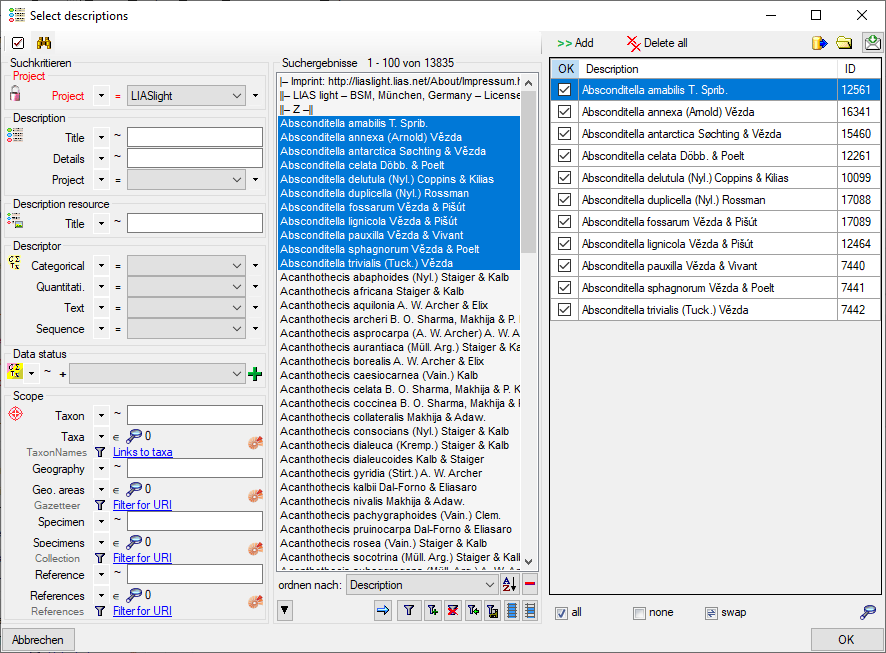Open the Quantitati. descriptor combo box
Viewport: 886px width, 653px height.
click(186, 287)
